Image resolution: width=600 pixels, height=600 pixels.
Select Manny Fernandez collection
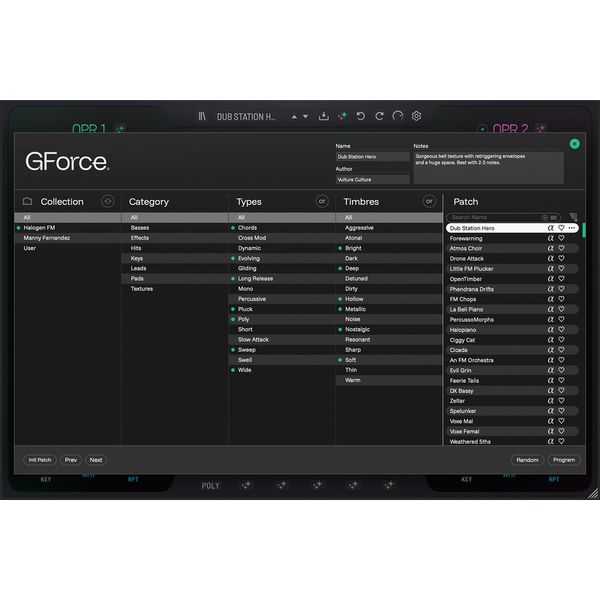(x=68, y=238)
